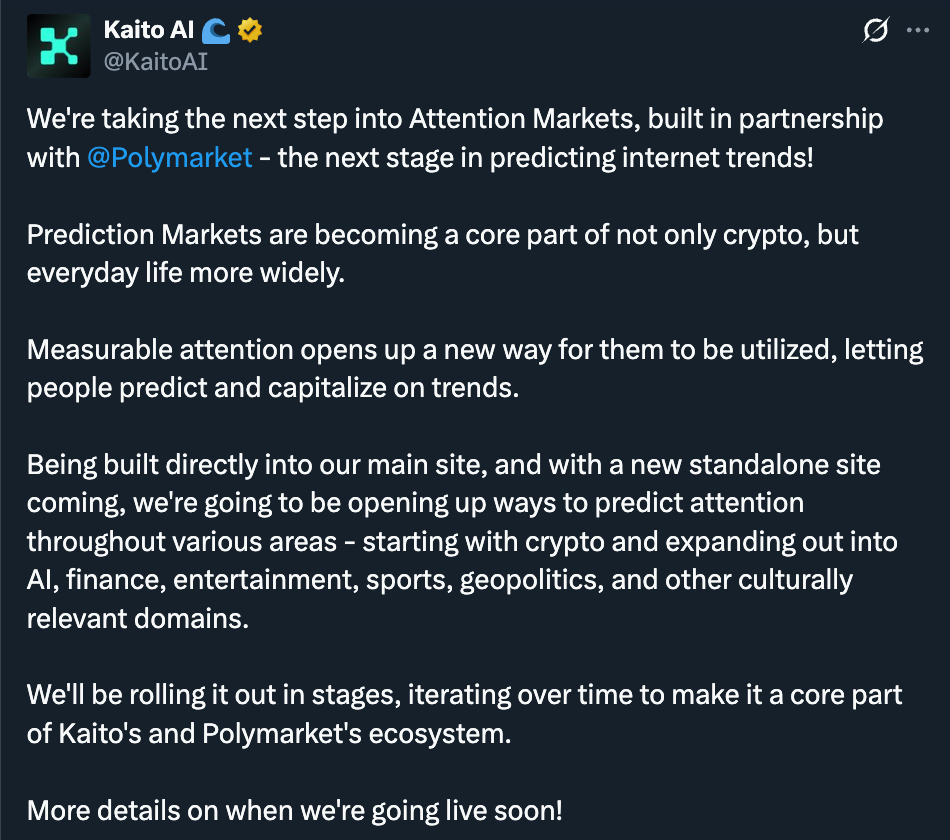
Task: Click the 'We'll be rolling it out in stages' line
Action: coord(465,695)
